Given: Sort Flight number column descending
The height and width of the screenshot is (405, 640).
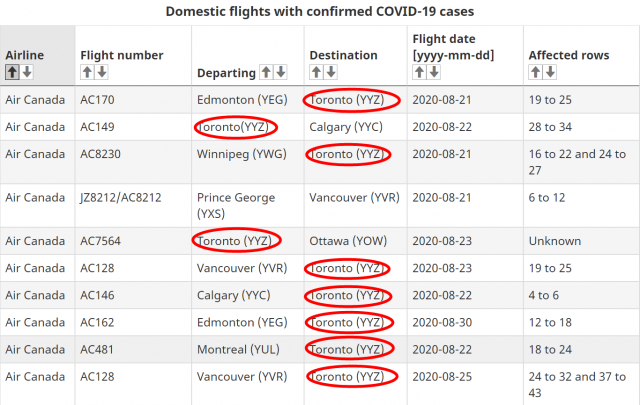Looking at the screenshot, I should 102,72.
